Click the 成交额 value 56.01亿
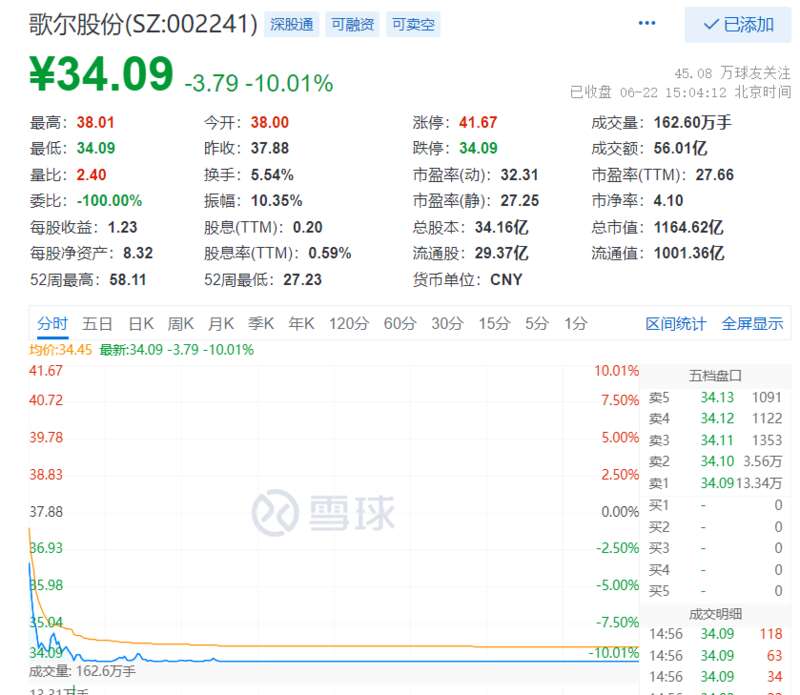Viewport: 800px width, 695px height. tap(681, 148)
